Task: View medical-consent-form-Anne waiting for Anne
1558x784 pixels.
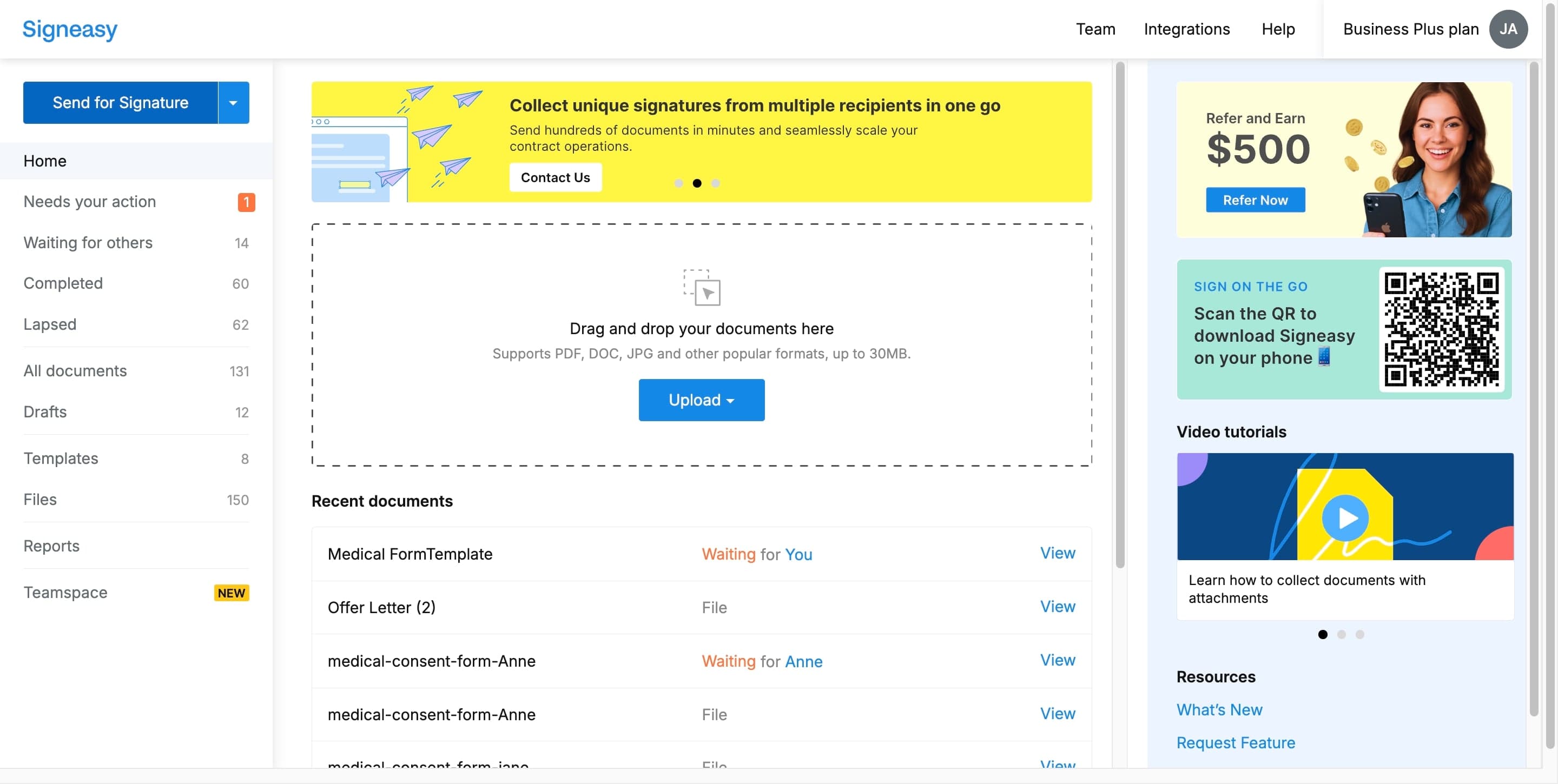Action: pos(1057,661)
